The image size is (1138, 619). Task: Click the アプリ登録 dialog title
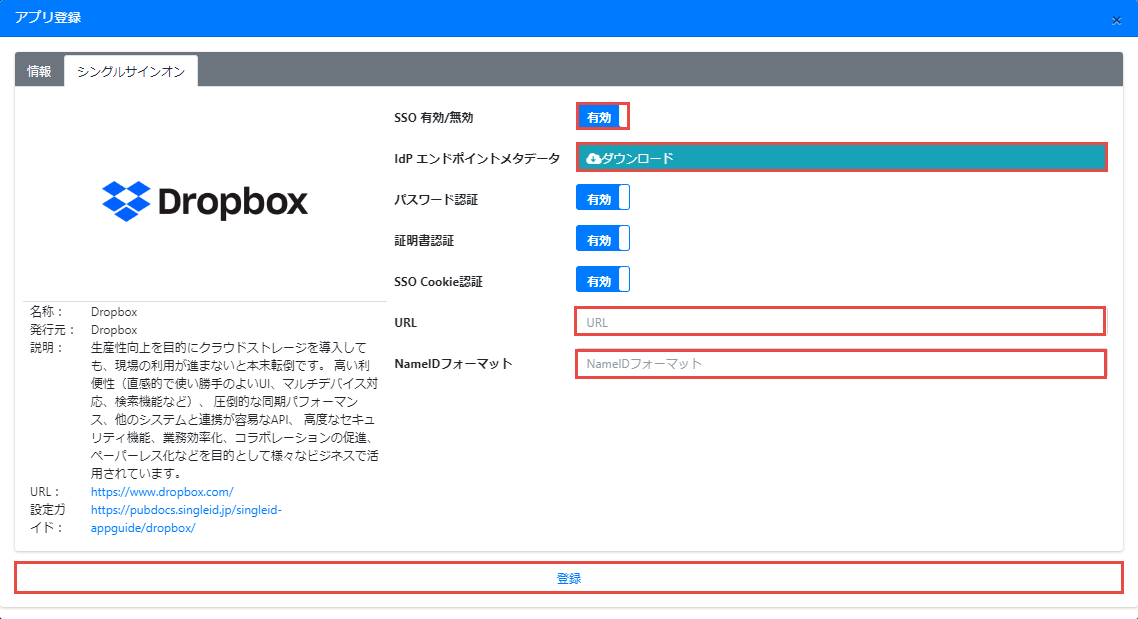(48, 18)
